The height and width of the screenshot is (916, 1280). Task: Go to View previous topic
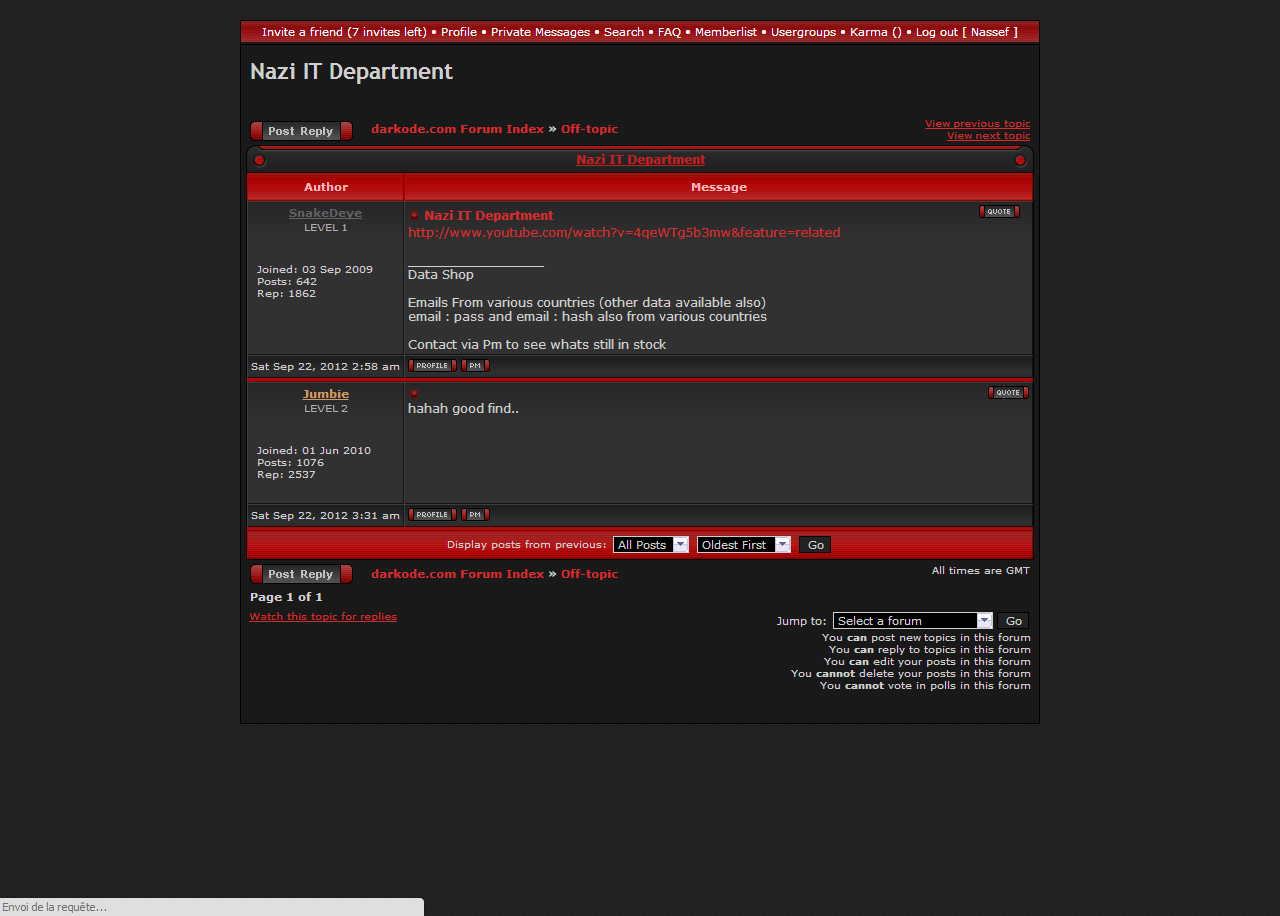click(x=977, y=124)
